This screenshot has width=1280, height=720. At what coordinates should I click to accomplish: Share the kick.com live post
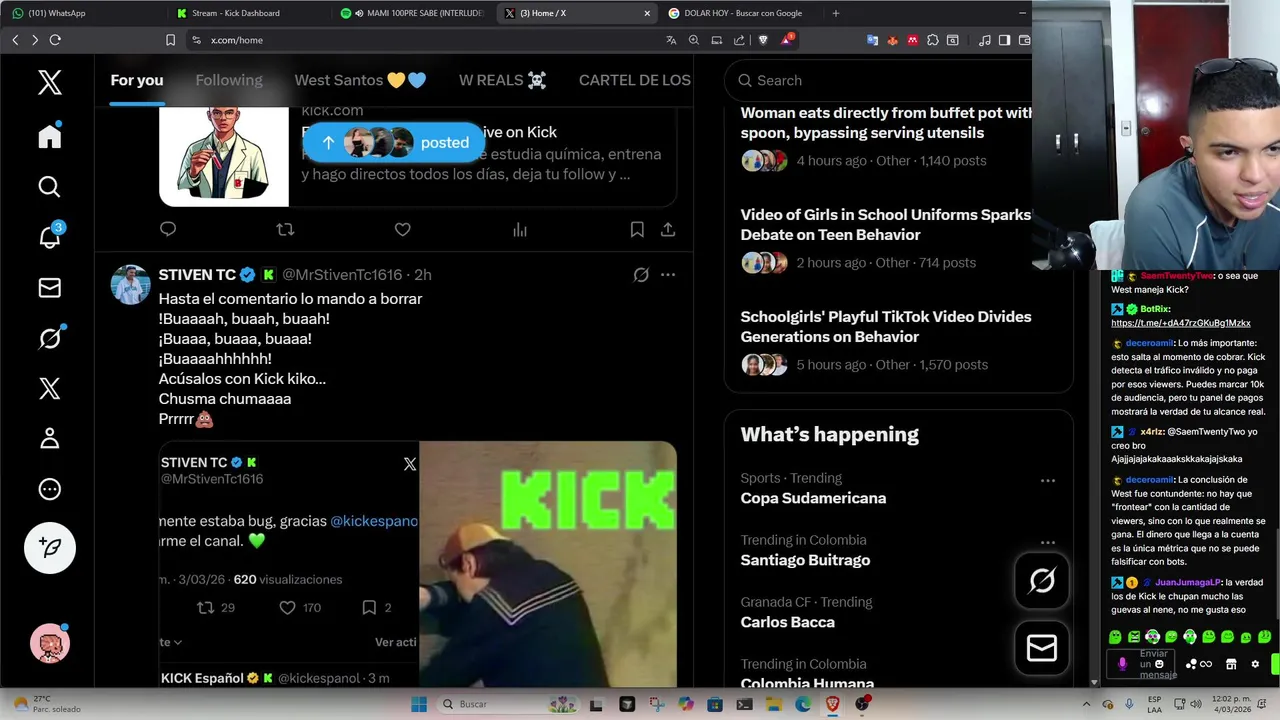(x=668, y=229)
